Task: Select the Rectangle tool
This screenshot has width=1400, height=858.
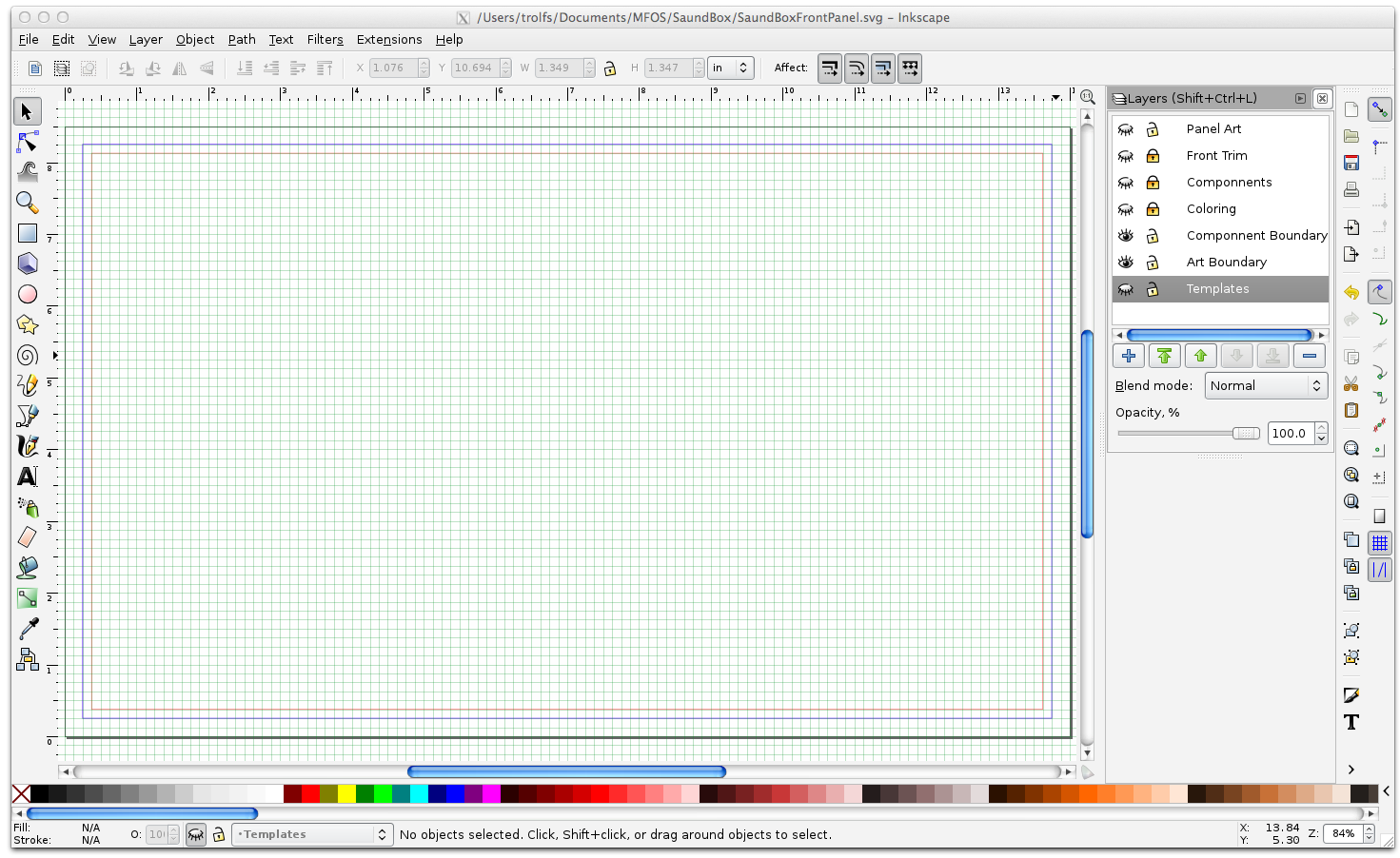Action: coord(28,233)
